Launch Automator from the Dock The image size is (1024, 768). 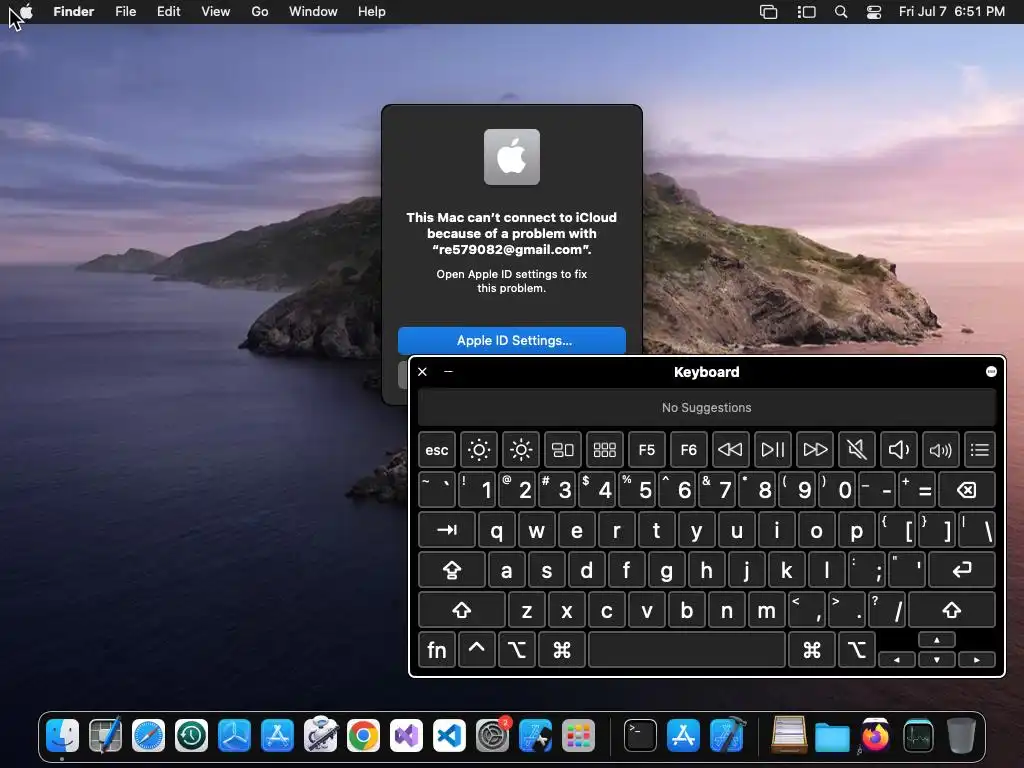(x=321, y=736)
